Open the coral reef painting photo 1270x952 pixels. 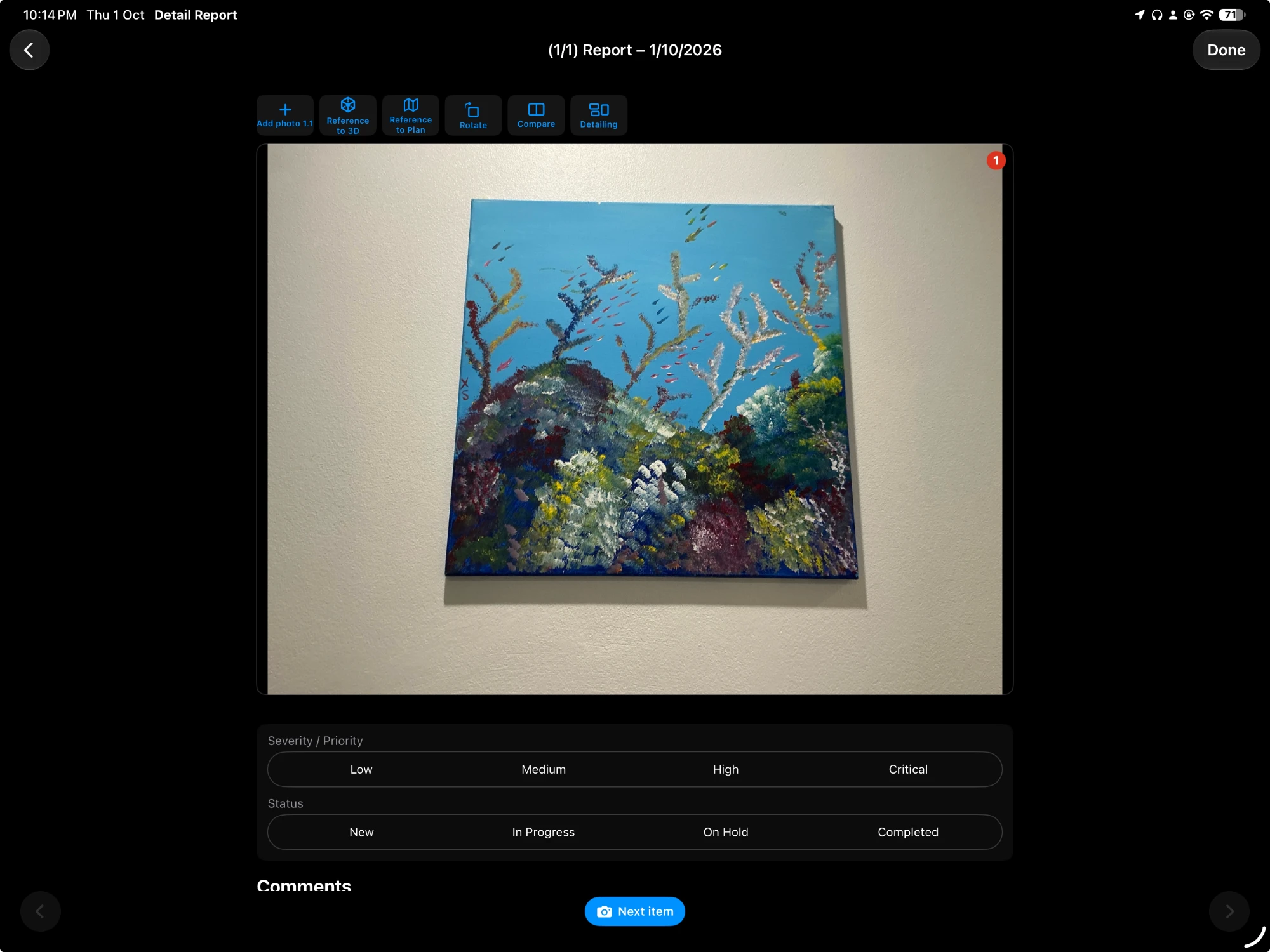tap(635, 419)
